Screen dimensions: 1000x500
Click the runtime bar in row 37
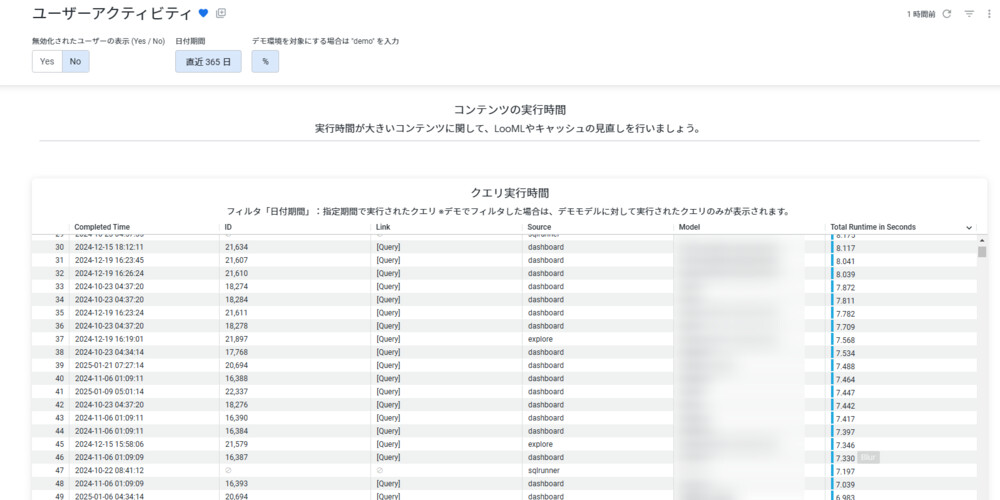[832, 339]
